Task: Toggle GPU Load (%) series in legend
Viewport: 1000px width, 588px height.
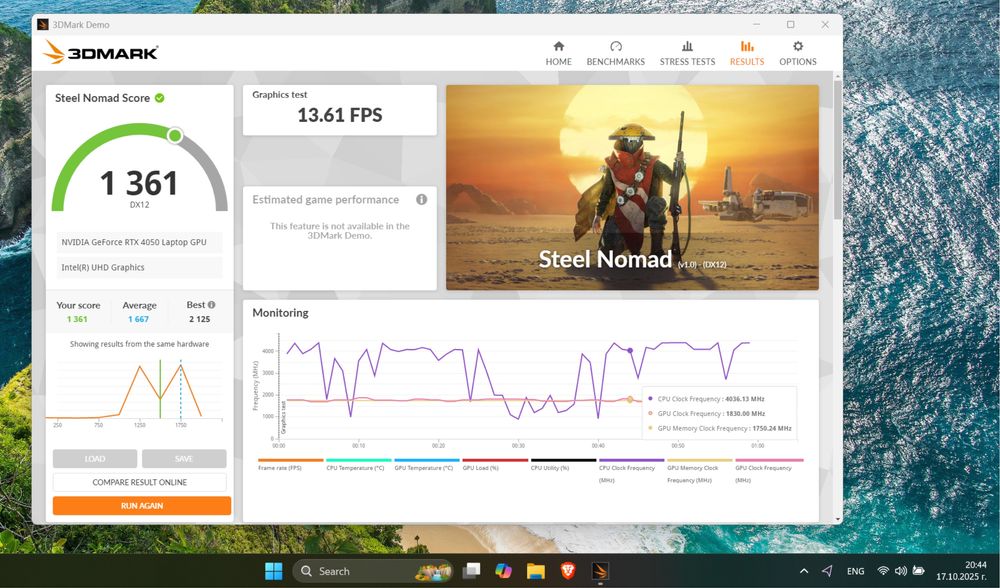Action: [495, 465]
